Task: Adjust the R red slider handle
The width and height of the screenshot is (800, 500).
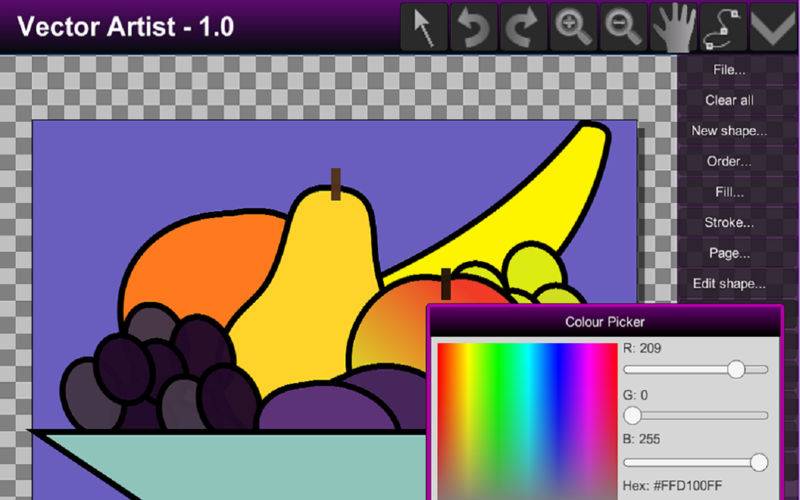Action: click(x=736, y=369)
